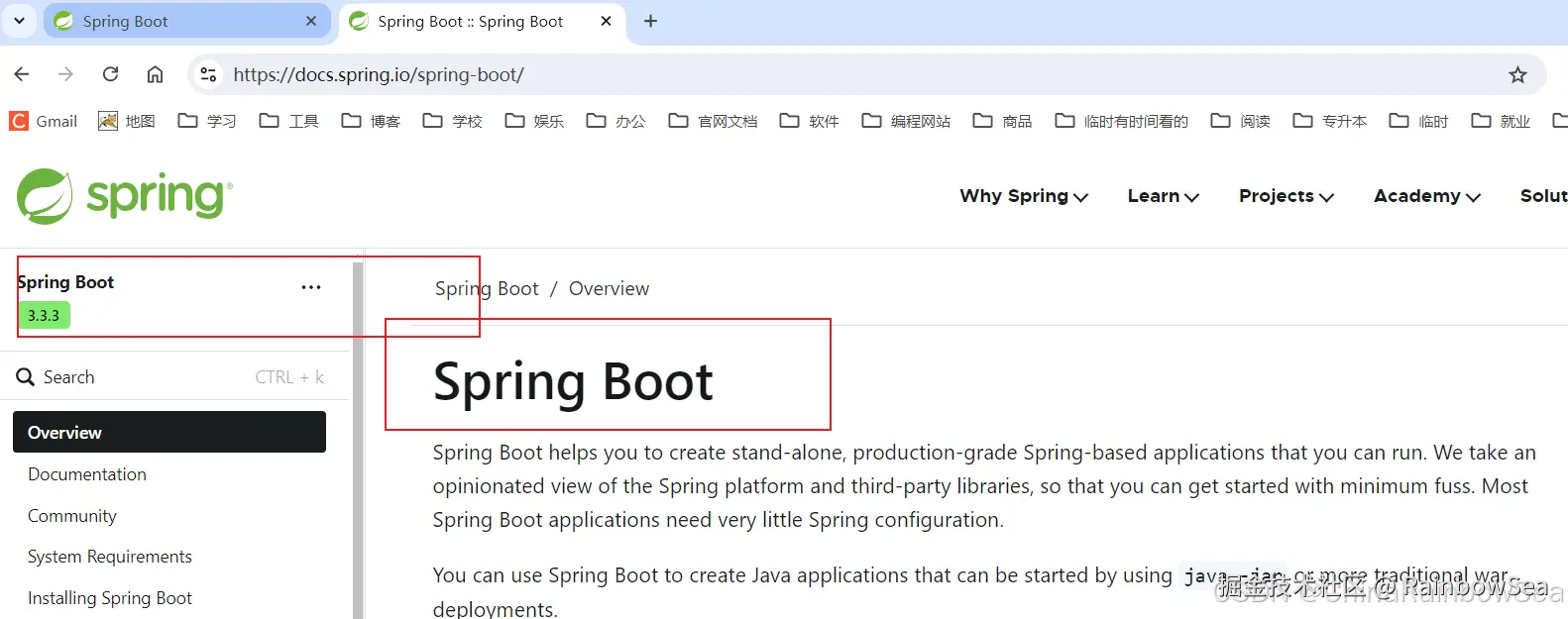The height and width of the screenshot is (619, 1568).
Task: Click the Overview breadcrumb
Action: [609, 288]
